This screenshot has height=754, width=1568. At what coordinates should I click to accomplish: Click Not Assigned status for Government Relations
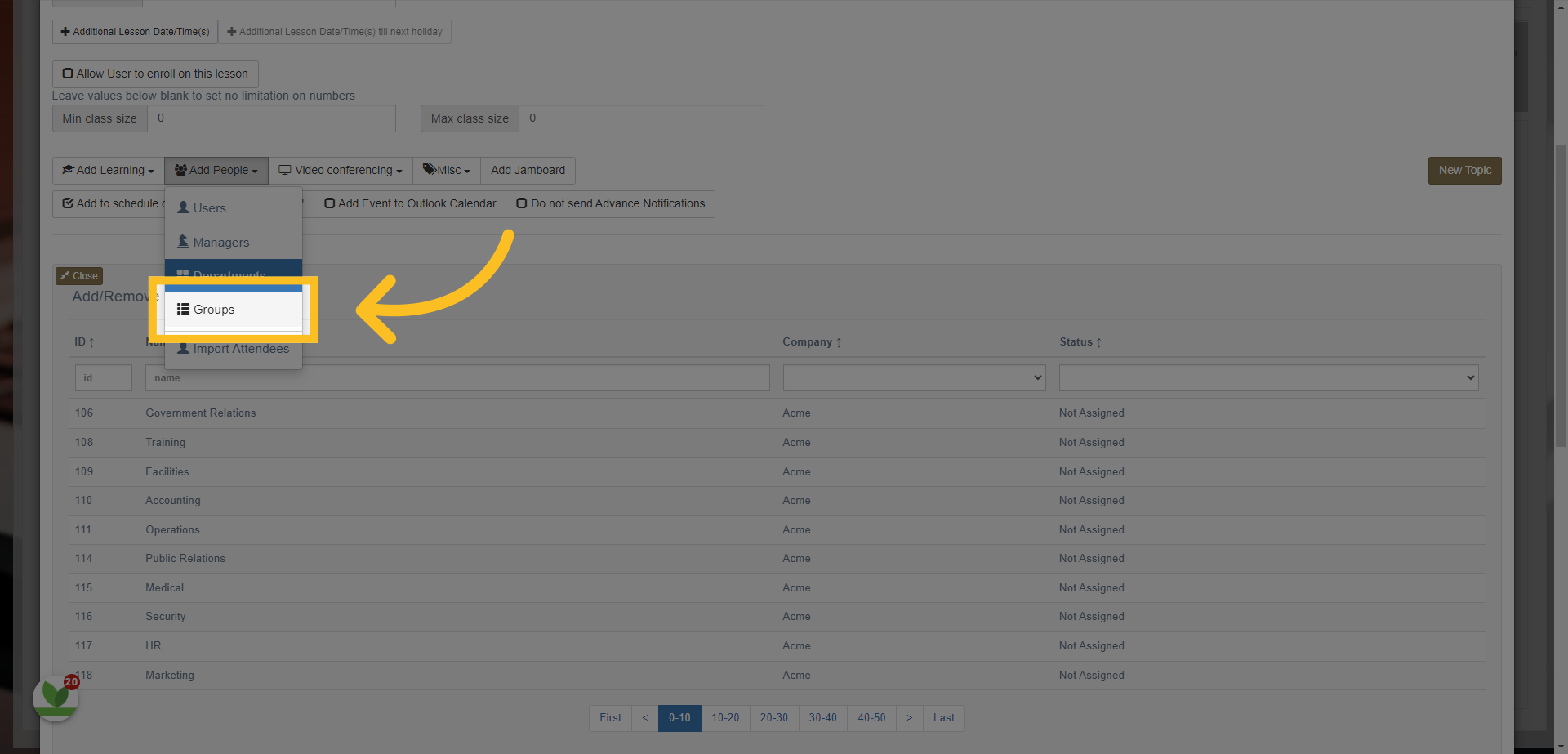tap(1091, 413)
